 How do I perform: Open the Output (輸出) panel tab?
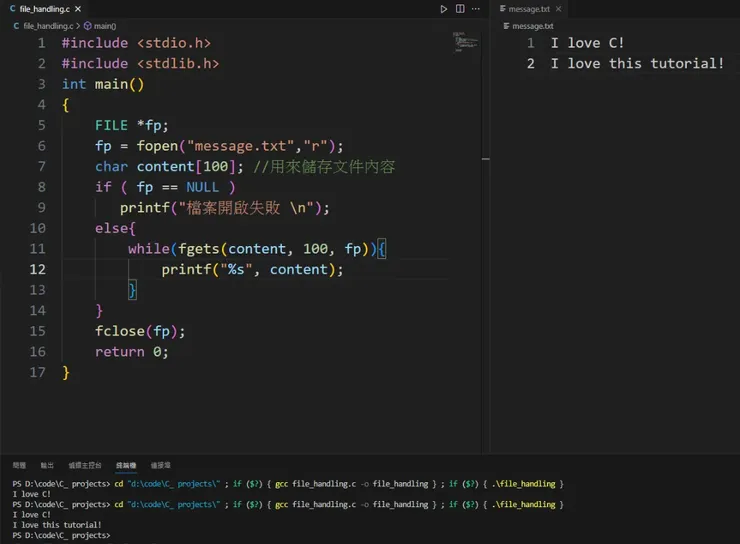pyautogui.click(x=47, y=465)
